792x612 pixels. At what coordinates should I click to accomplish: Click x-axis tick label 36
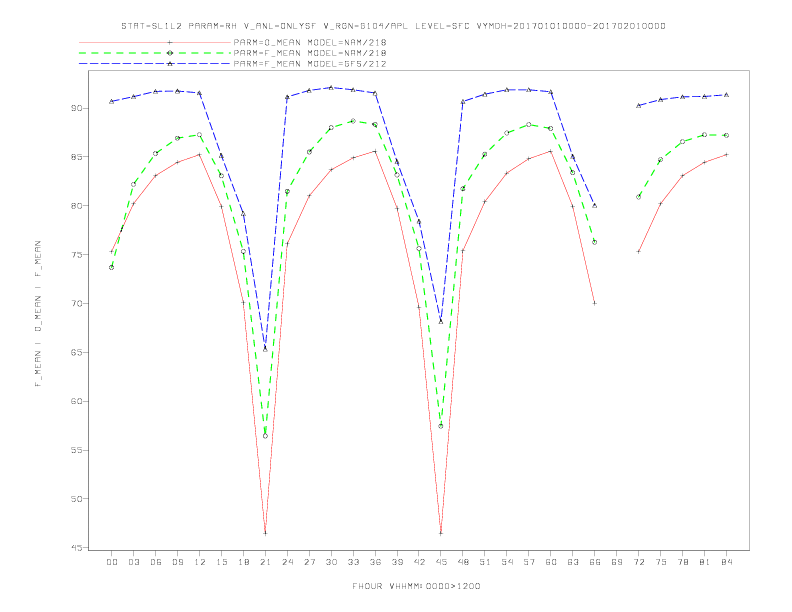[x=375, y=562]
